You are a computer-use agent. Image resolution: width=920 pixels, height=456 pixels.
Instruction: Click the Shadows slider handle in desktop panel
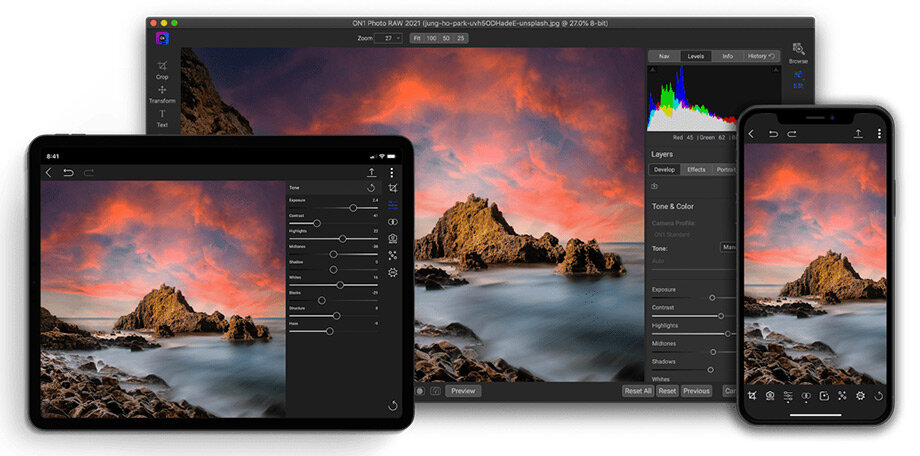pyautogui.click(x=711, y=370)
